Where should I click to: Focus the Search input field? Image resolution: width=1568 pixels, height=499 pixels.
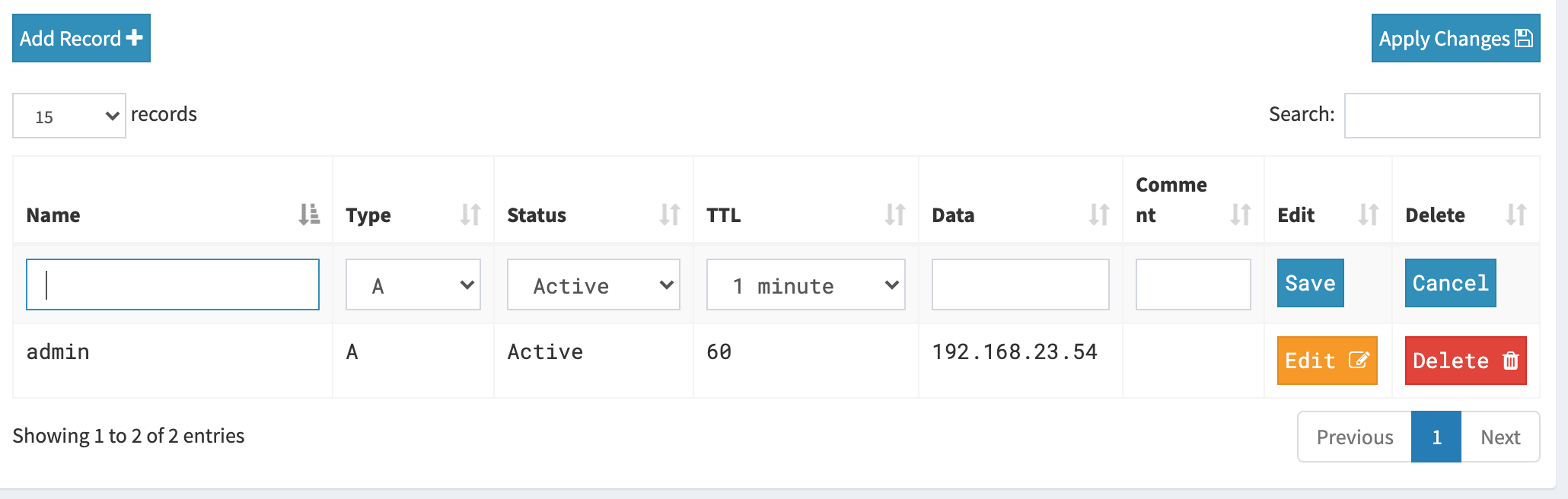pos(1442,116)
